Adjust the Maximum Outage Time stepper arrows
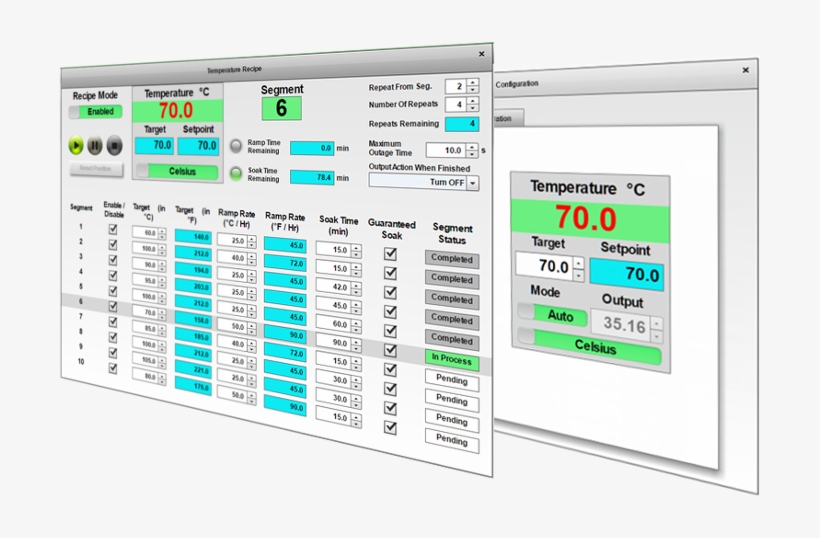The width and height of the screenshot is (820, 538). click(473, 150)
